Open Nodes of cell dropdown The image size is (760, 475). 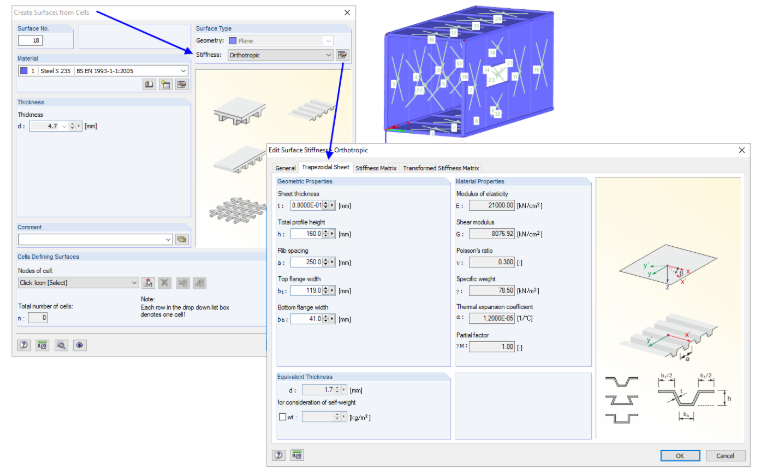(x=134, y=283)
